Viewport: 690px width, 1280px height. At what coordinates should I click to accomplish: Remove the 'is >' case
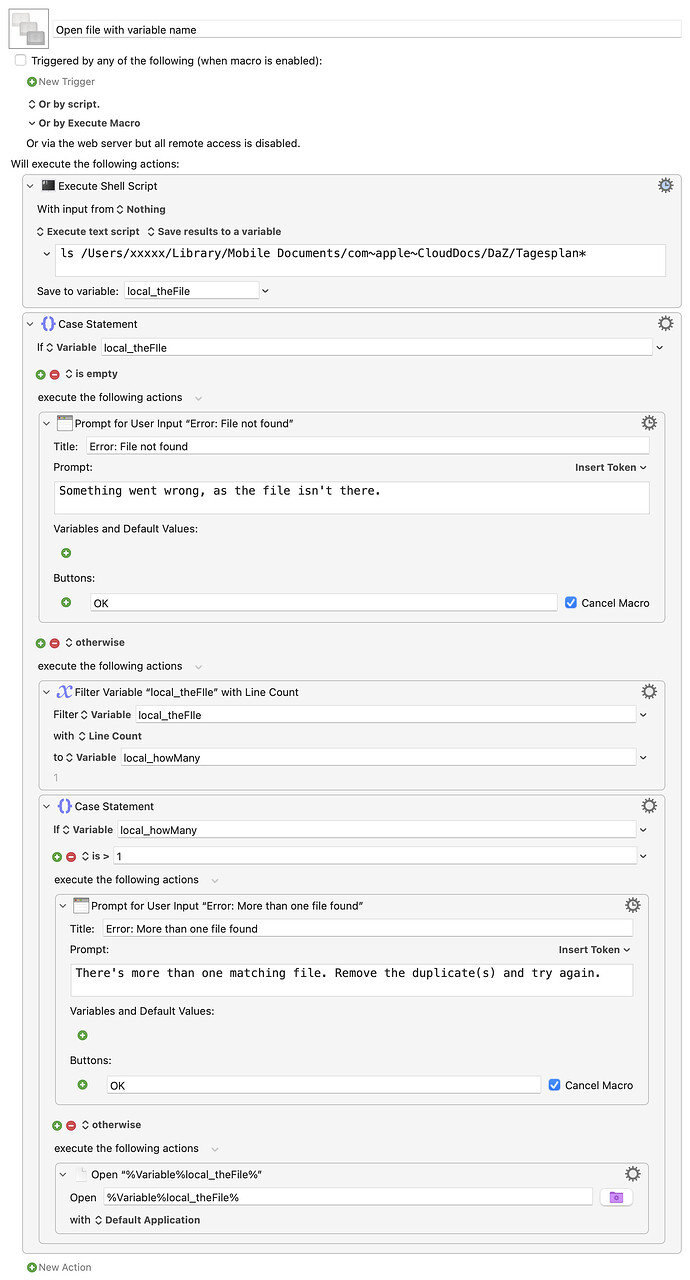pos(71,856)
